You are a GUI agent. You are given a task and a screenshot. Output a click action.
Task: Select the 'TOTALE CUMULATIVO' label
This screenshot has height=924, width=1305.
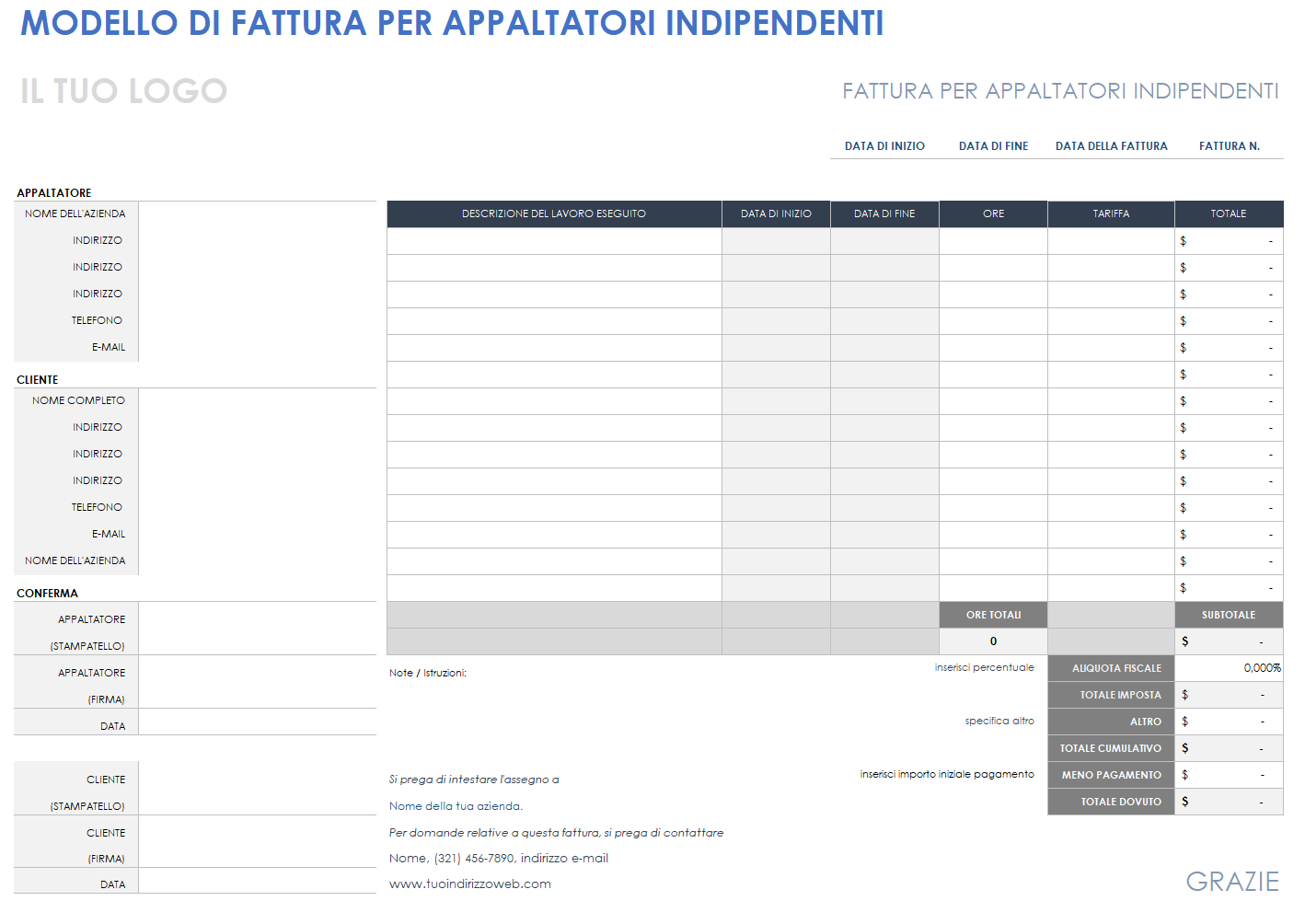coord(1111,748)
